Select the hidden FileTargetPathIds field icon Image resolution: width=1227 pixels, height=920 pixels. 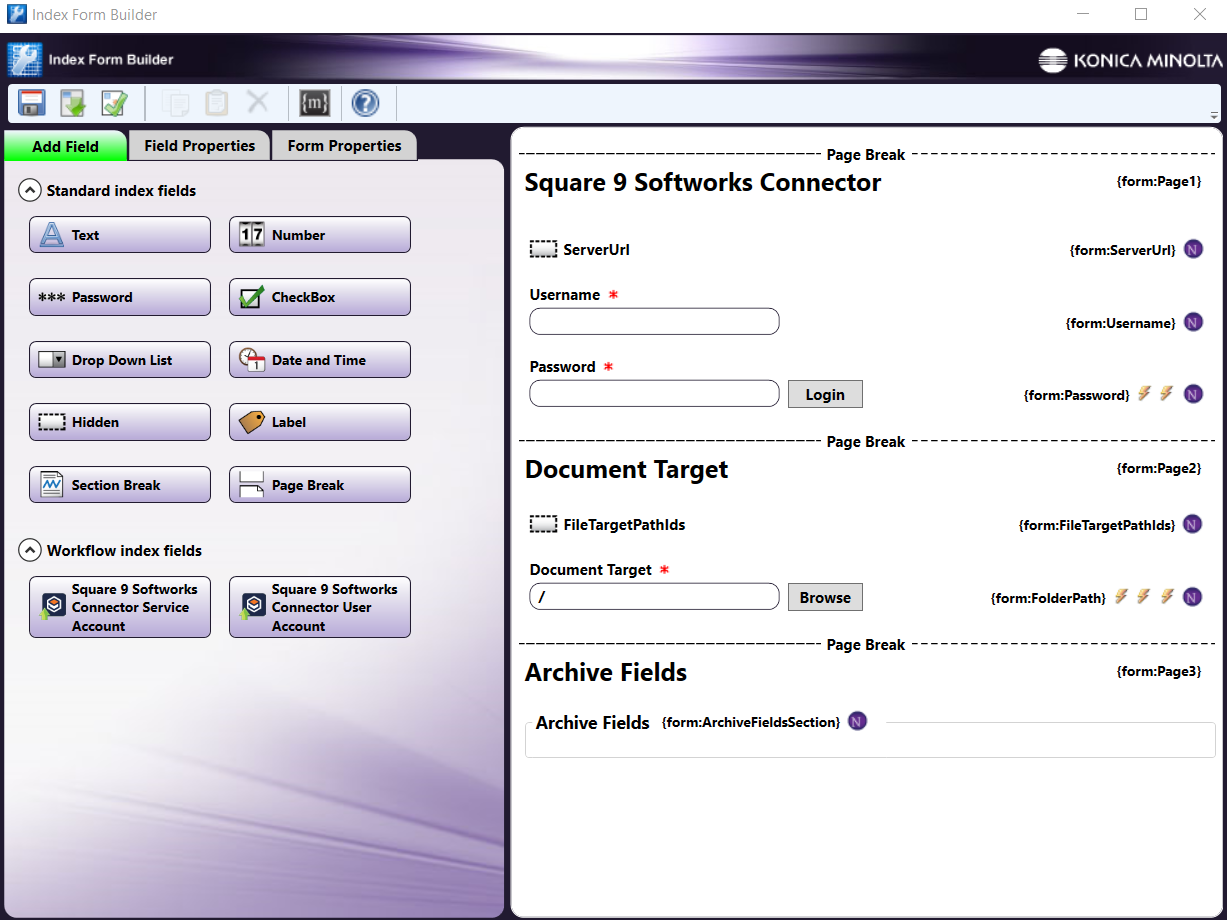tap(543, 524)
